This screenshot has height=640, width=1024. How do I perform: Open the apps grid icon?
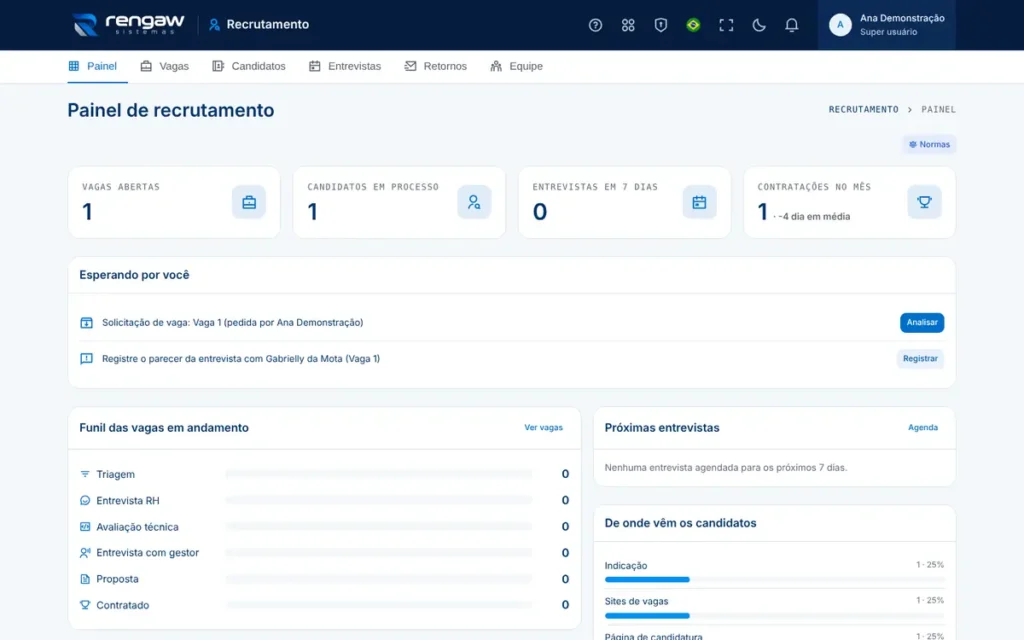click(628, 25)
